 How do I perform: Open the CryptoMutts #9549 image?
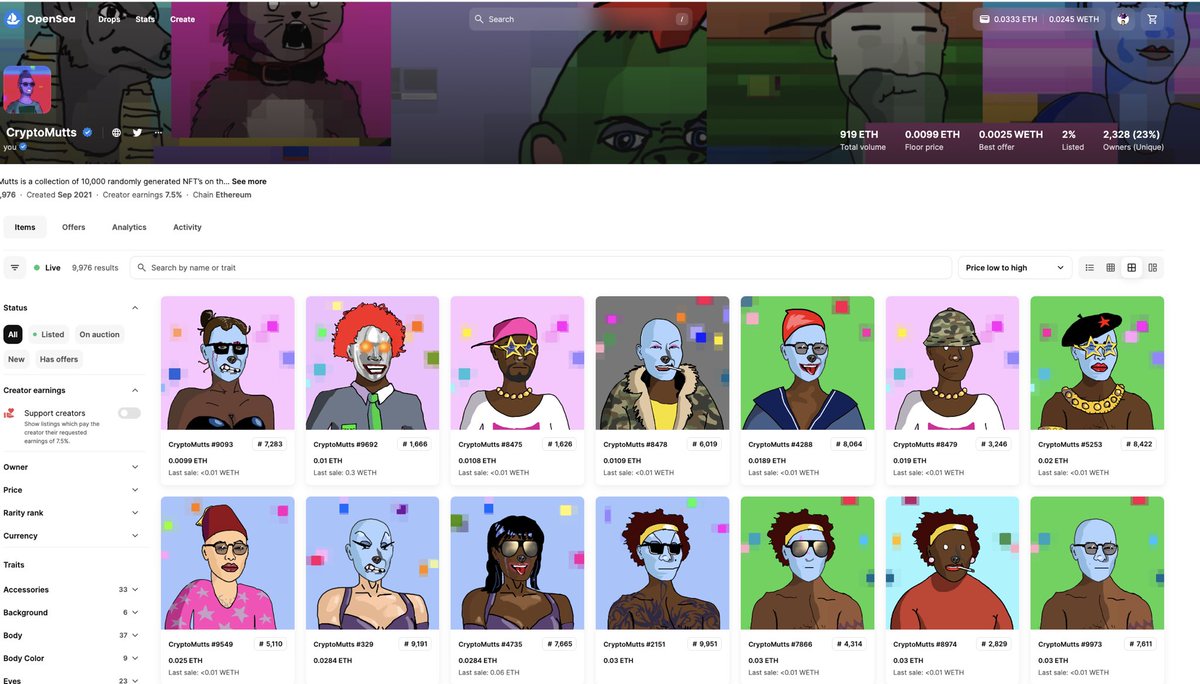click(227, 563)
